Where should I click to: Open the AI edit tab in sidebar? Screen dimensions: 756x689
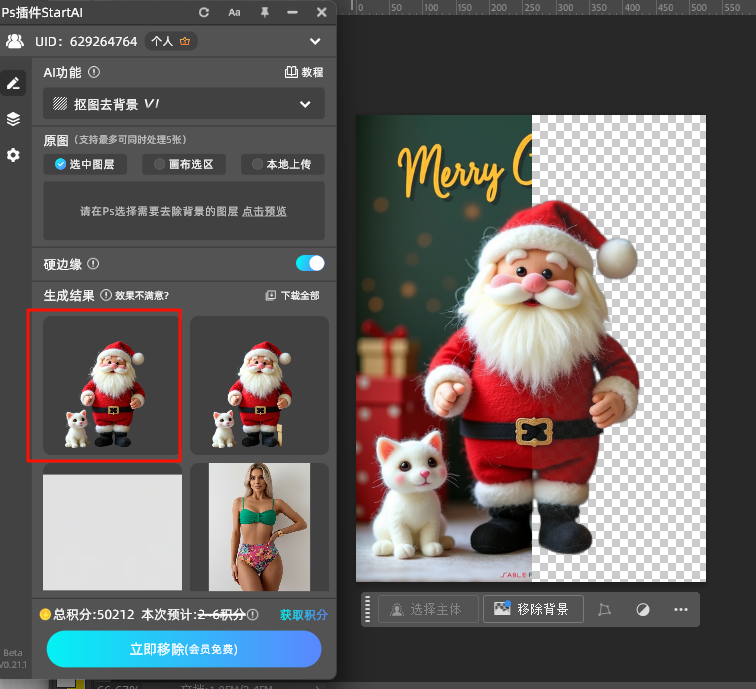click(x=13, y=83)
